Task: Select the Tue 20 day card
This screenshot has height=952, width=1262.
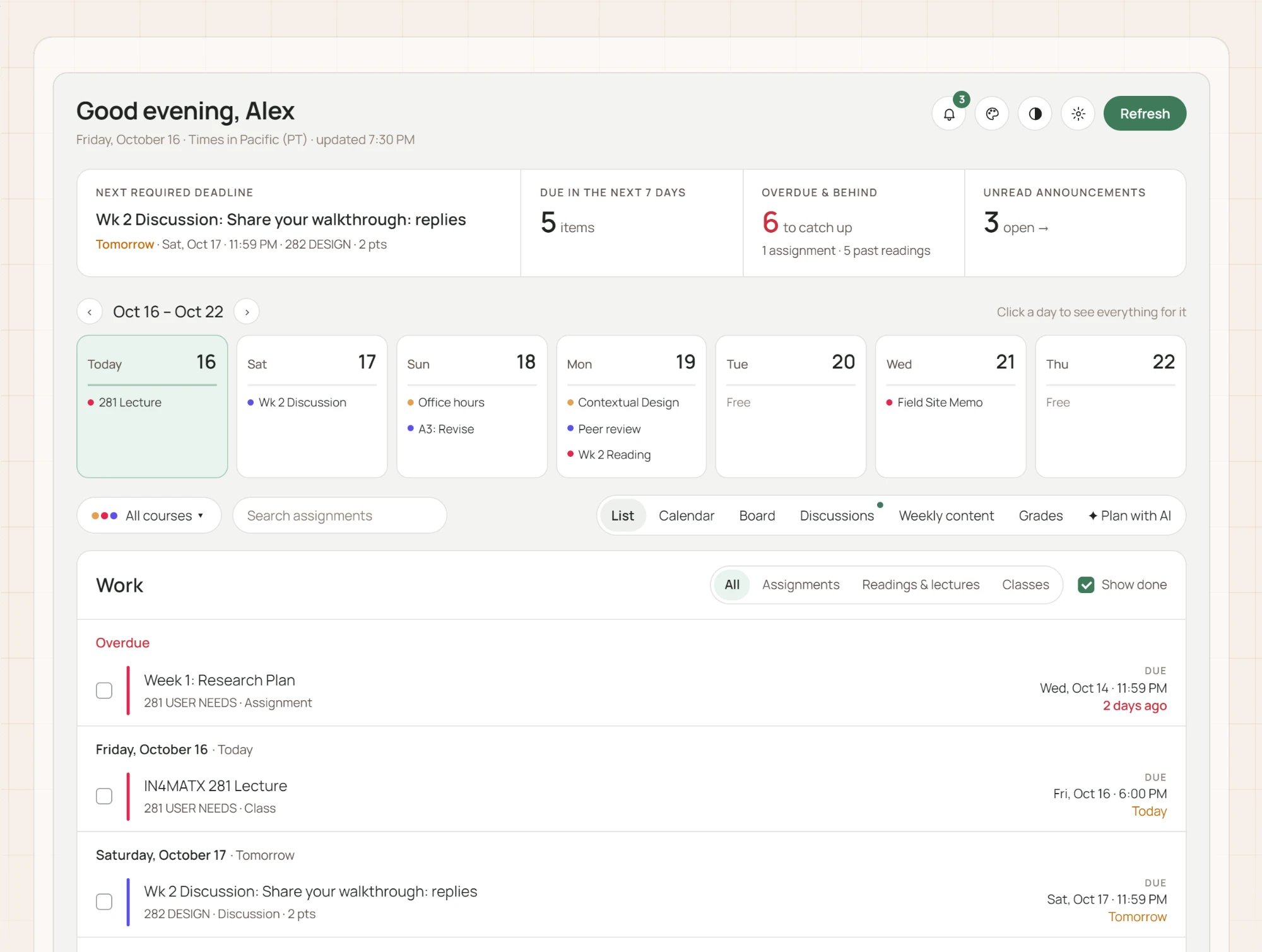Action: pos(791,406)
